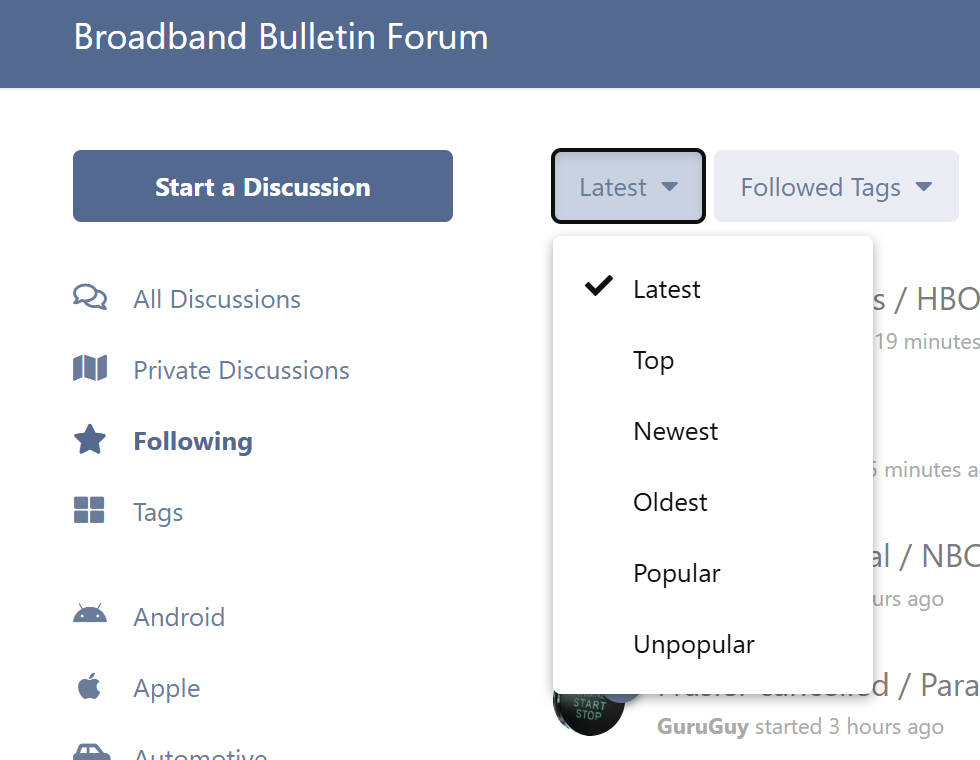Click the checkmark next to Latest
This screenshot has height=760, width=980.
pos(599,286)
